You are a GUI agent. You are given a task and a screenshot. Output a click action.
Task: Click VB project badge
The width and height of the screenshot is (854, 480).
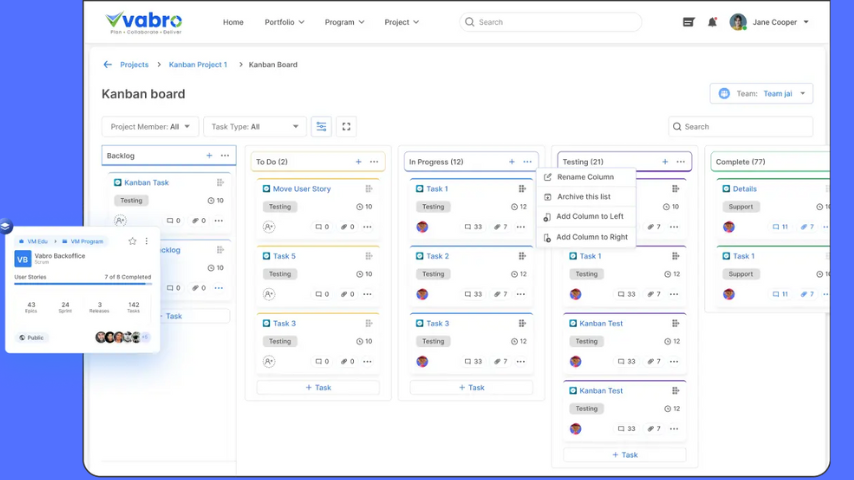coord(23,259)
